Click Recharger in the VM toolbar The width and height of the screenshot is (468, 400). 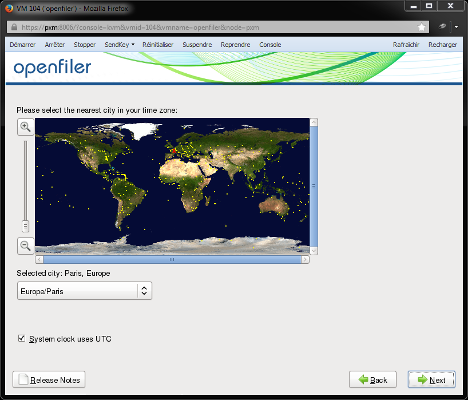(443, 45)
